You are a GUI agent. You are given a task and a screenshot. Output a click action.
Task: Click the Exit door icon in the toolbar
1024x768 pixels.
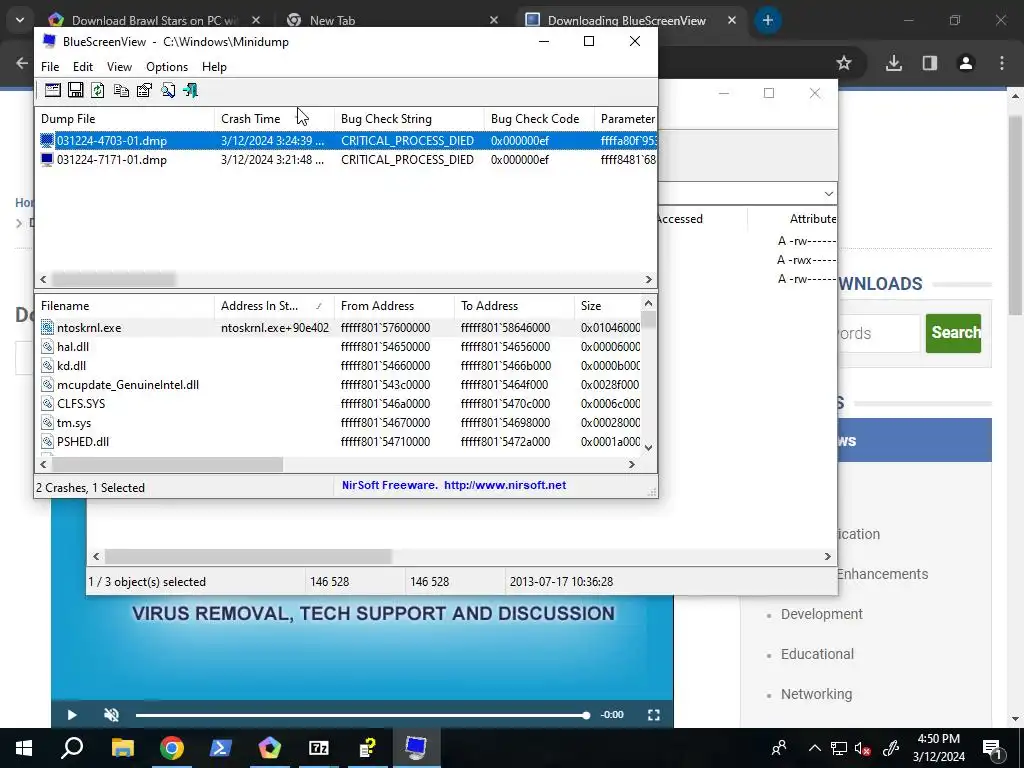click(191, 90)
